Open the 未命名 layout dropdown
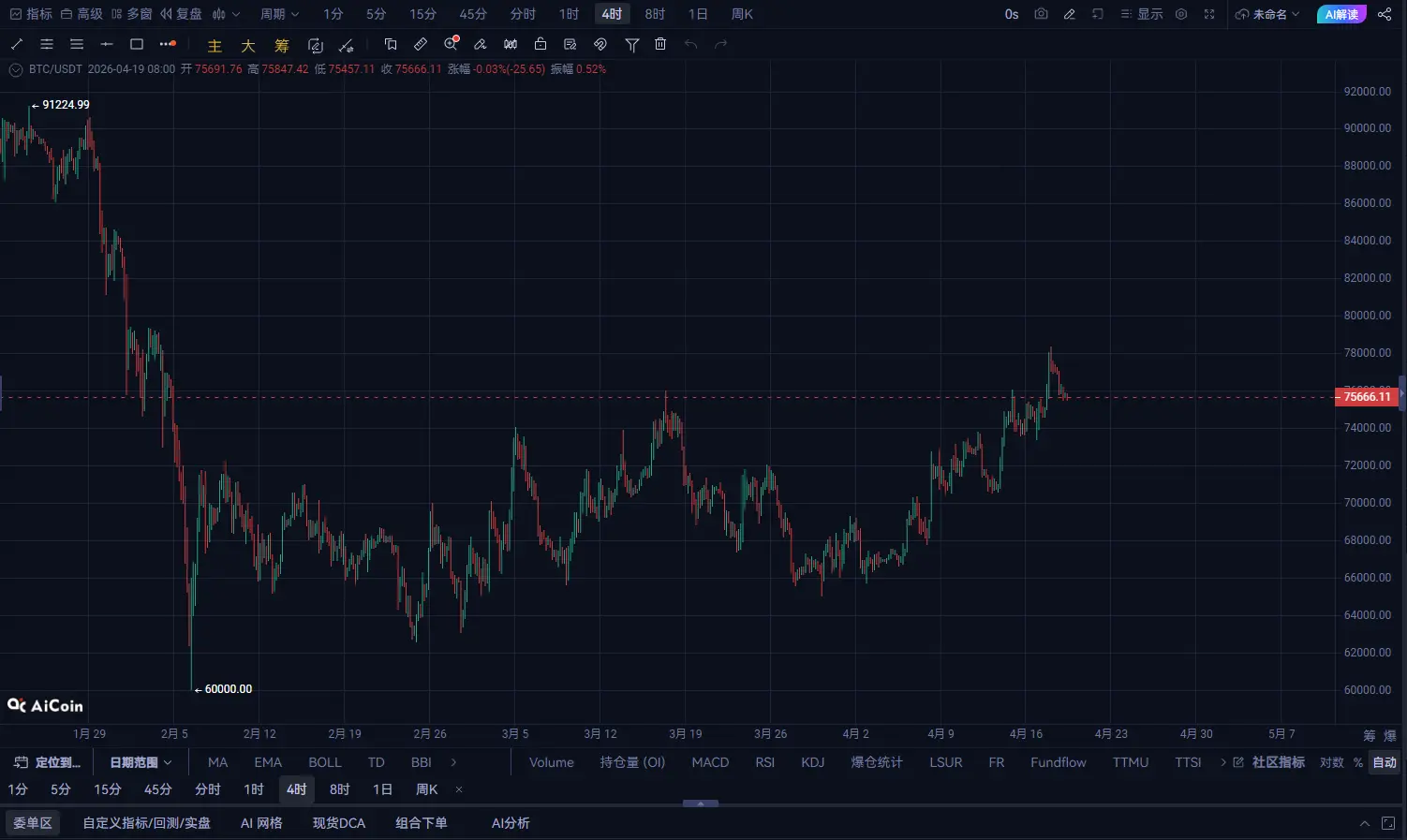This screenshot has height=840, width=1407. click(x=1267, y=14)
